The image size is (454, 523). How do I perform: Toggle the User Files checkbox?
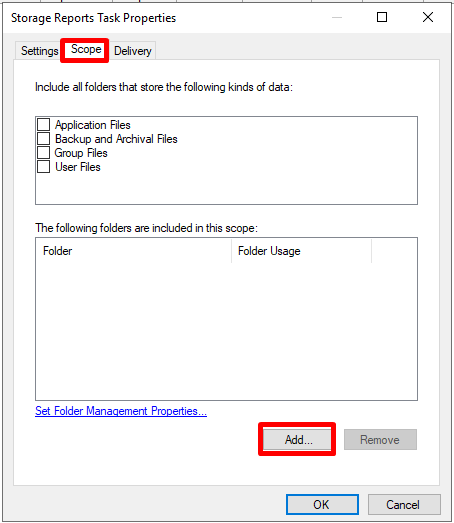pyautogui.click(x=43, y=166)
